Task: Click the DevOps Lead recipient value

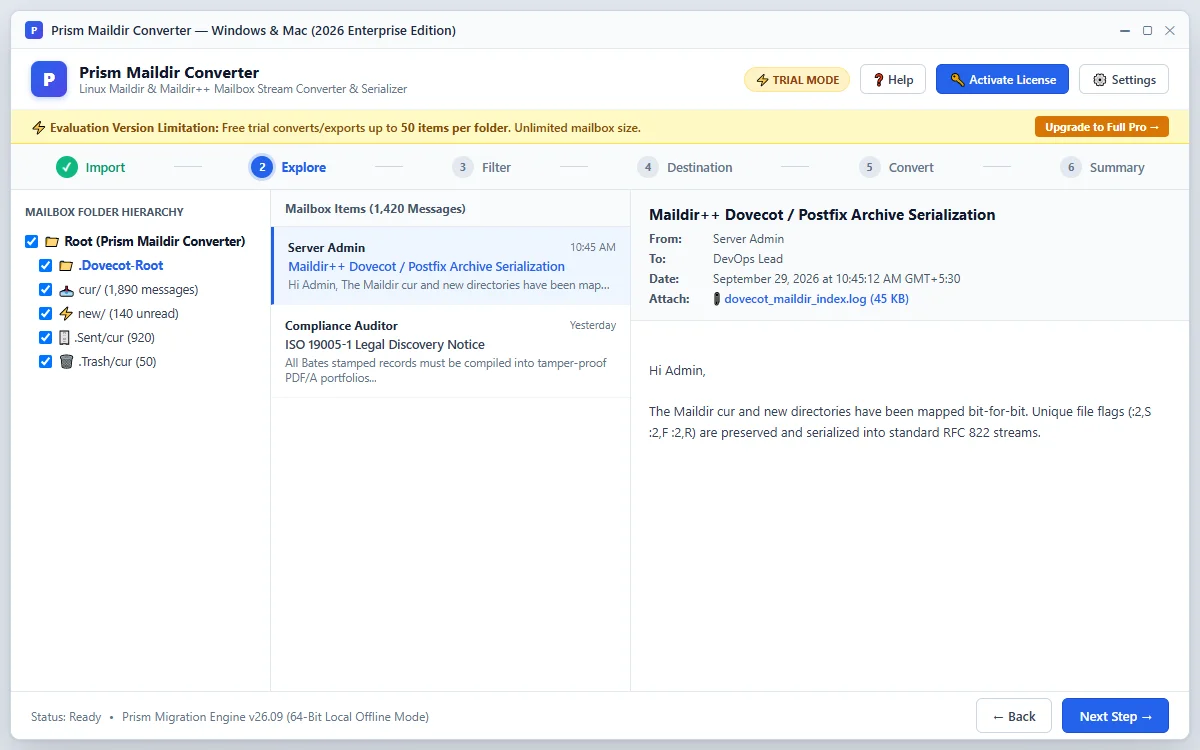Action: coord(748,259)
